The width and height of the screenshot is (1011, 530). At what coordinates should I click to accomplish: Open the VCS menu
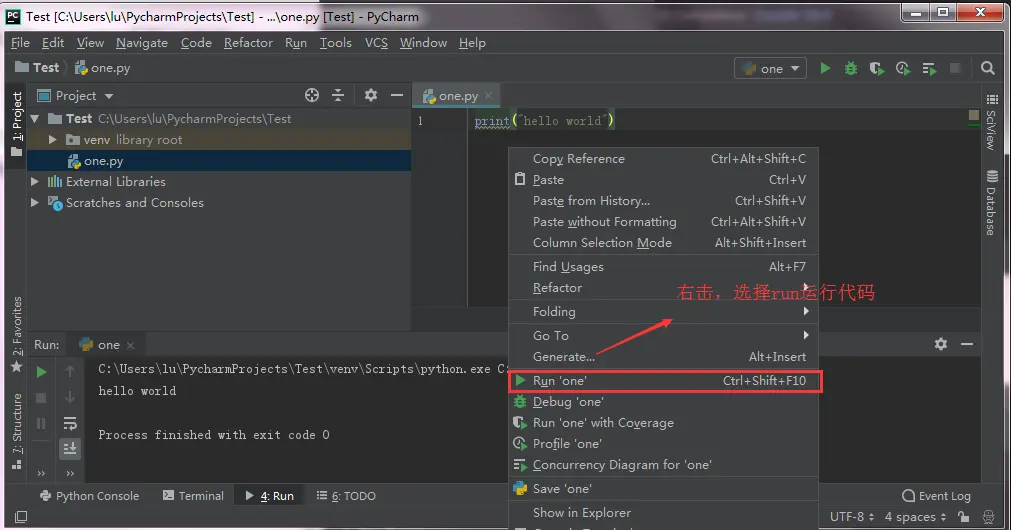376,43
